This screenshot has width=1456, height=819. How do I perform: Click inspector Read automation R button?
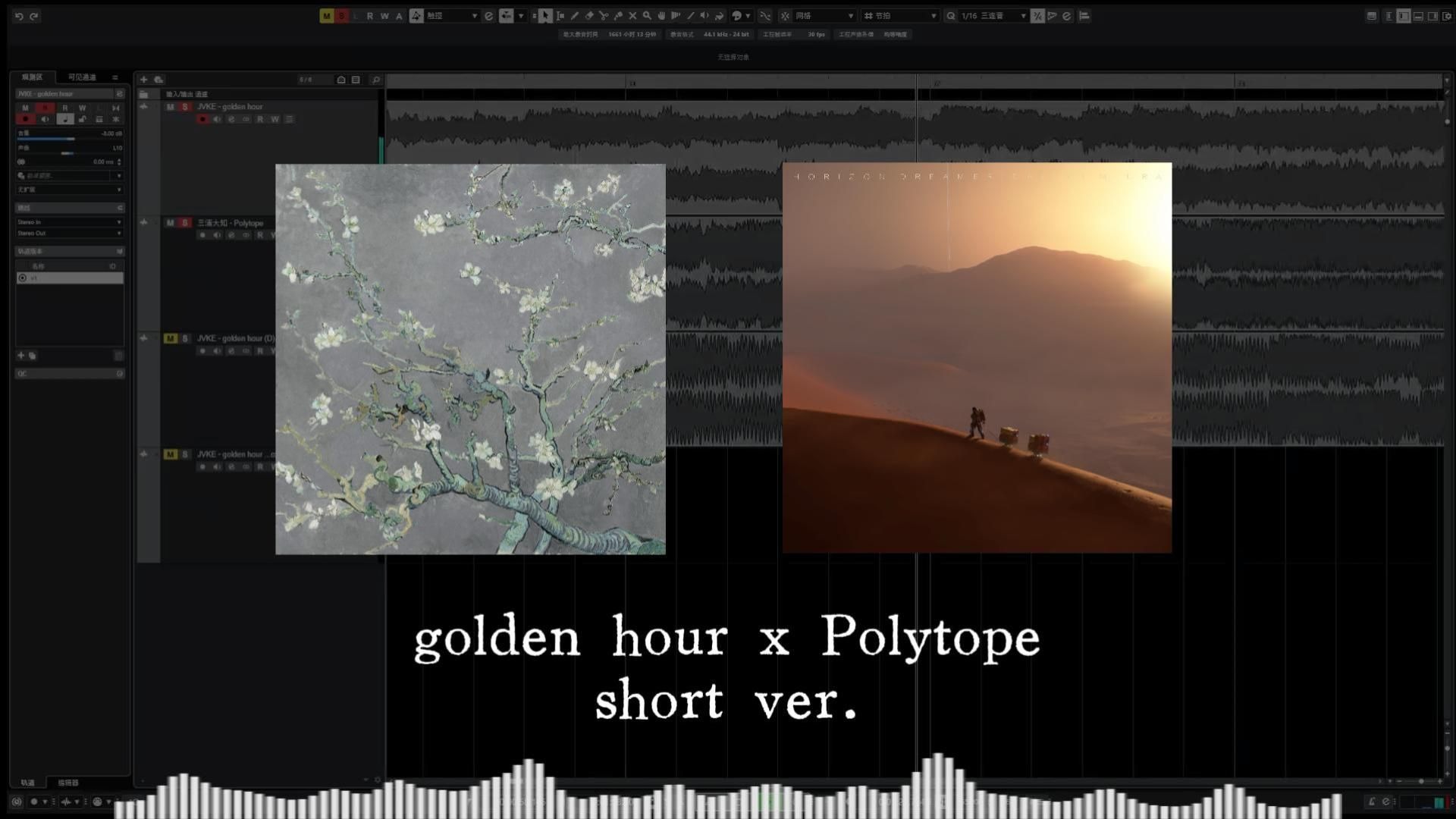[x=64, y=108]
